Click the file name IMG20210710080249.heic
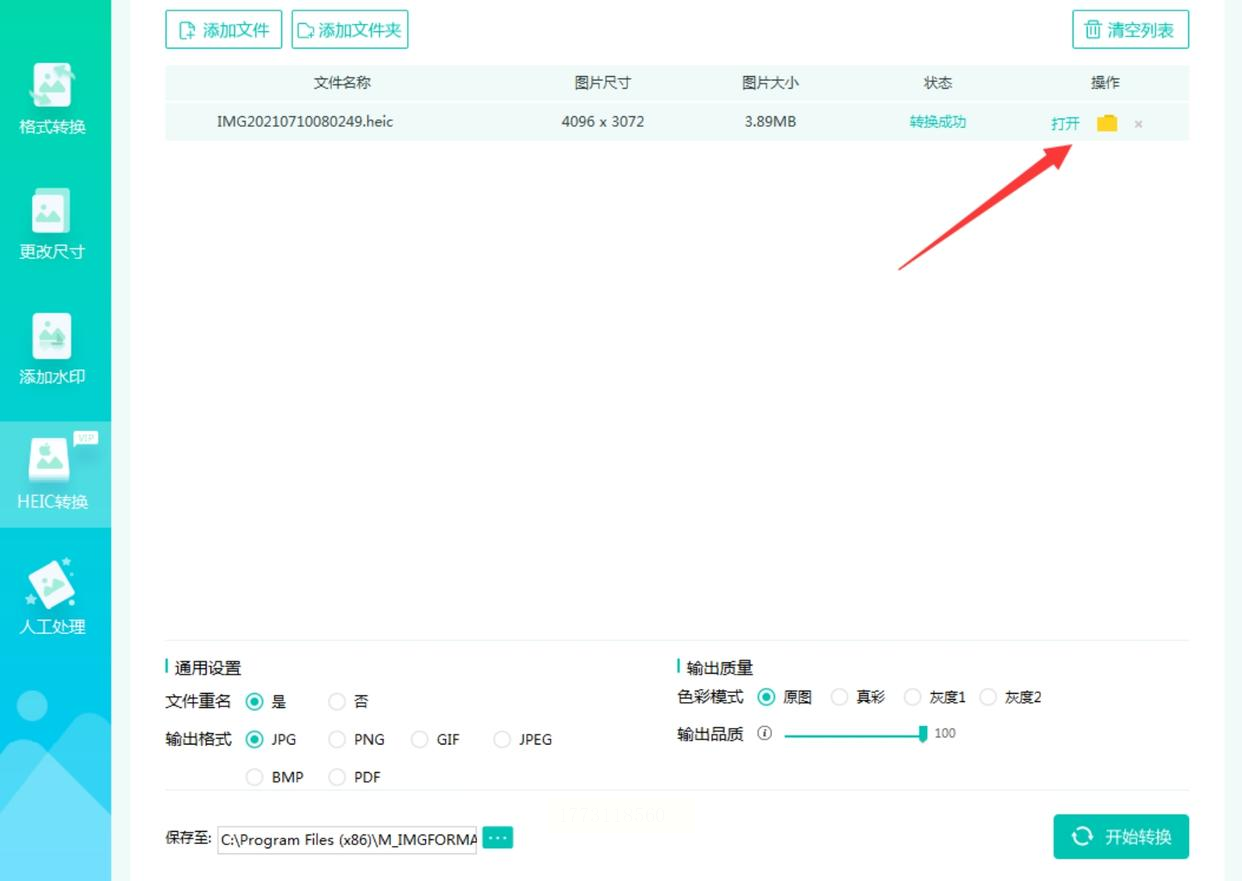 tap(305, 122)
